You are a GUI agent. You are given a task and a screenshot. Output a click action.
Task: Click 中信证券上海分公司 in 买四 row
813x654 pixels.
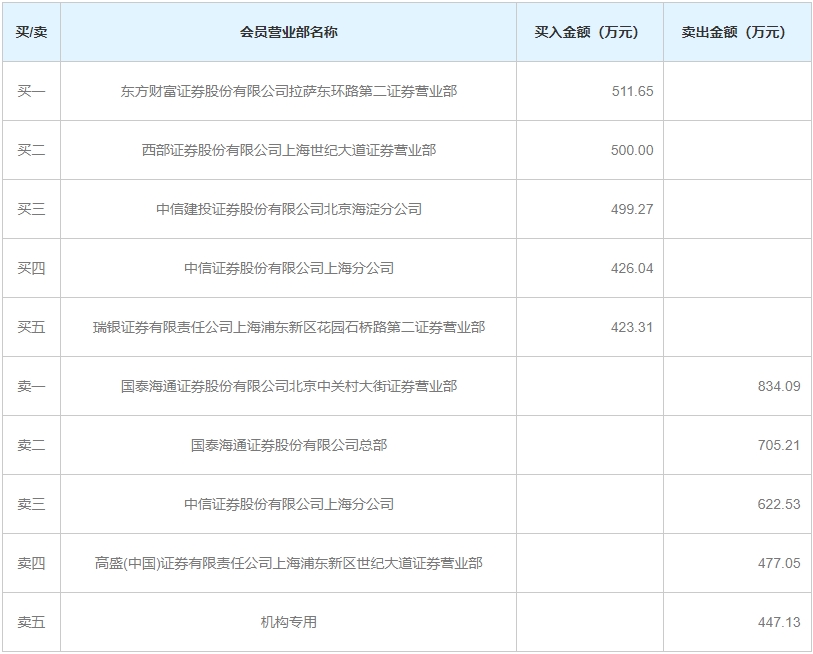point(289,268)
